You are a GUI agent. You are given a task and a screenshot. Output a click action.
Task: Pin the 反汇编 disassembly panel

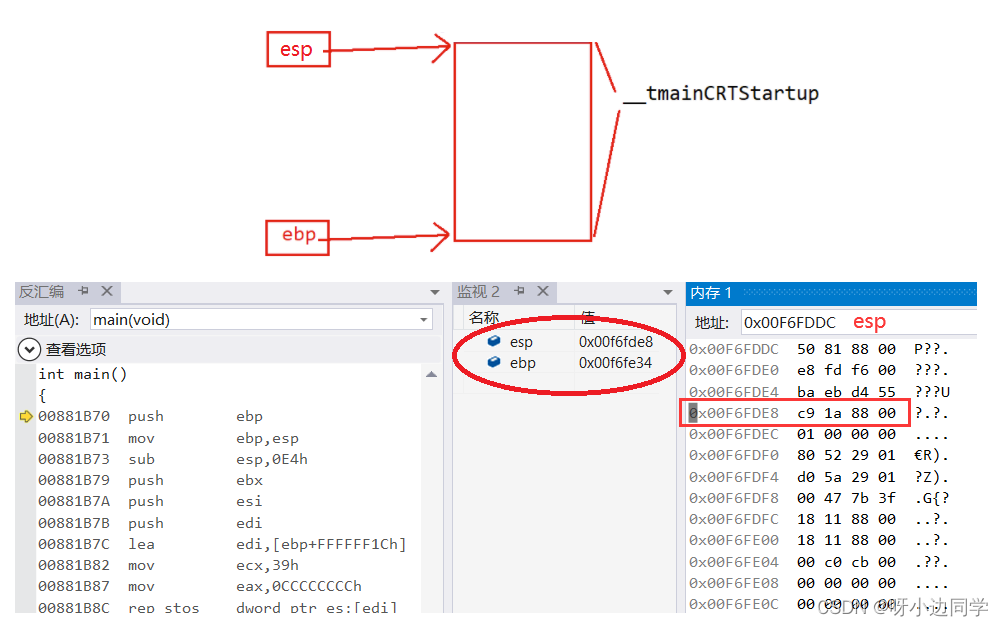click(x=83, y=291)
